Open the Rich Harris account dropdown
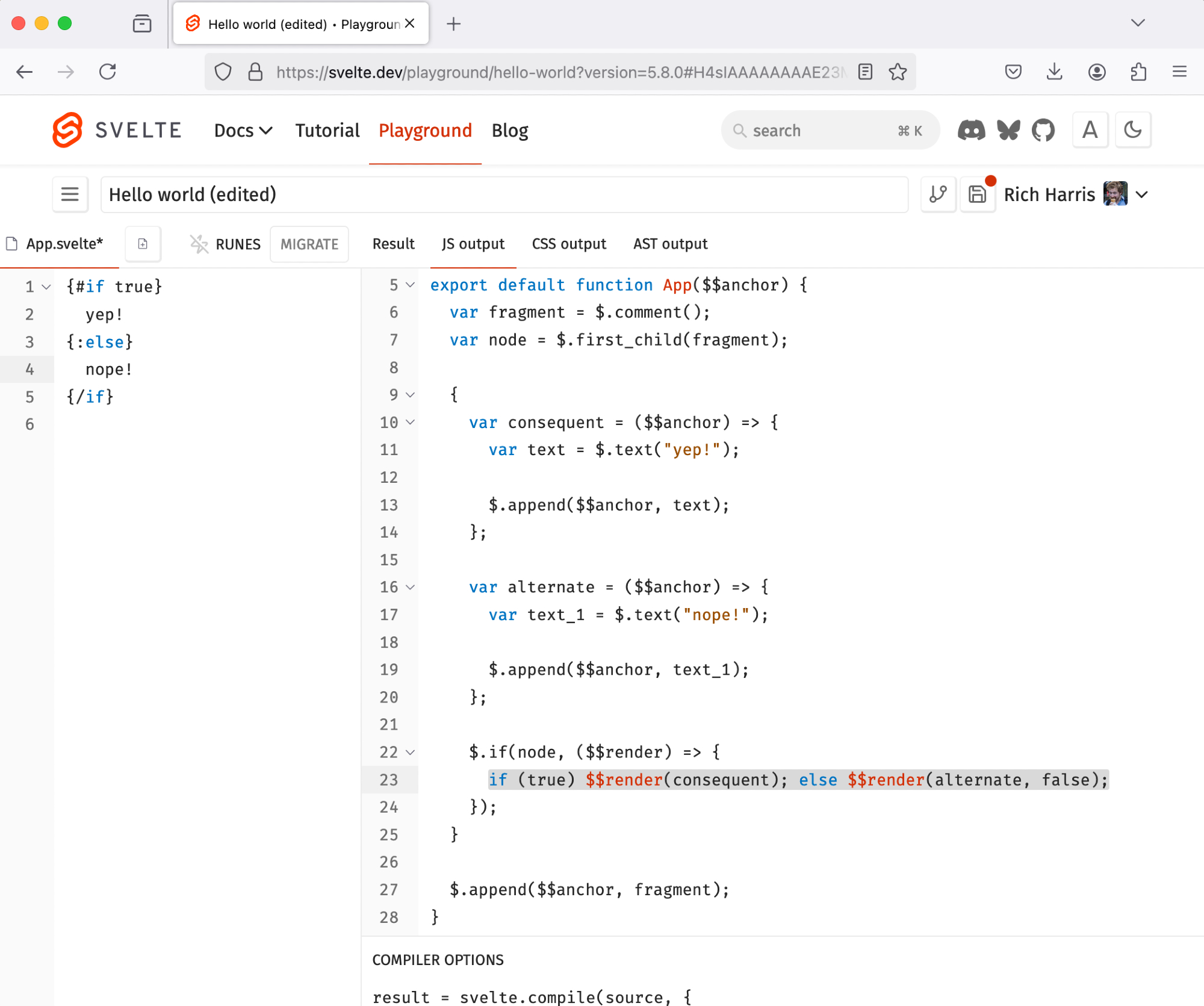This screenshot has width=1204, height=1006. pos(1141,194)
